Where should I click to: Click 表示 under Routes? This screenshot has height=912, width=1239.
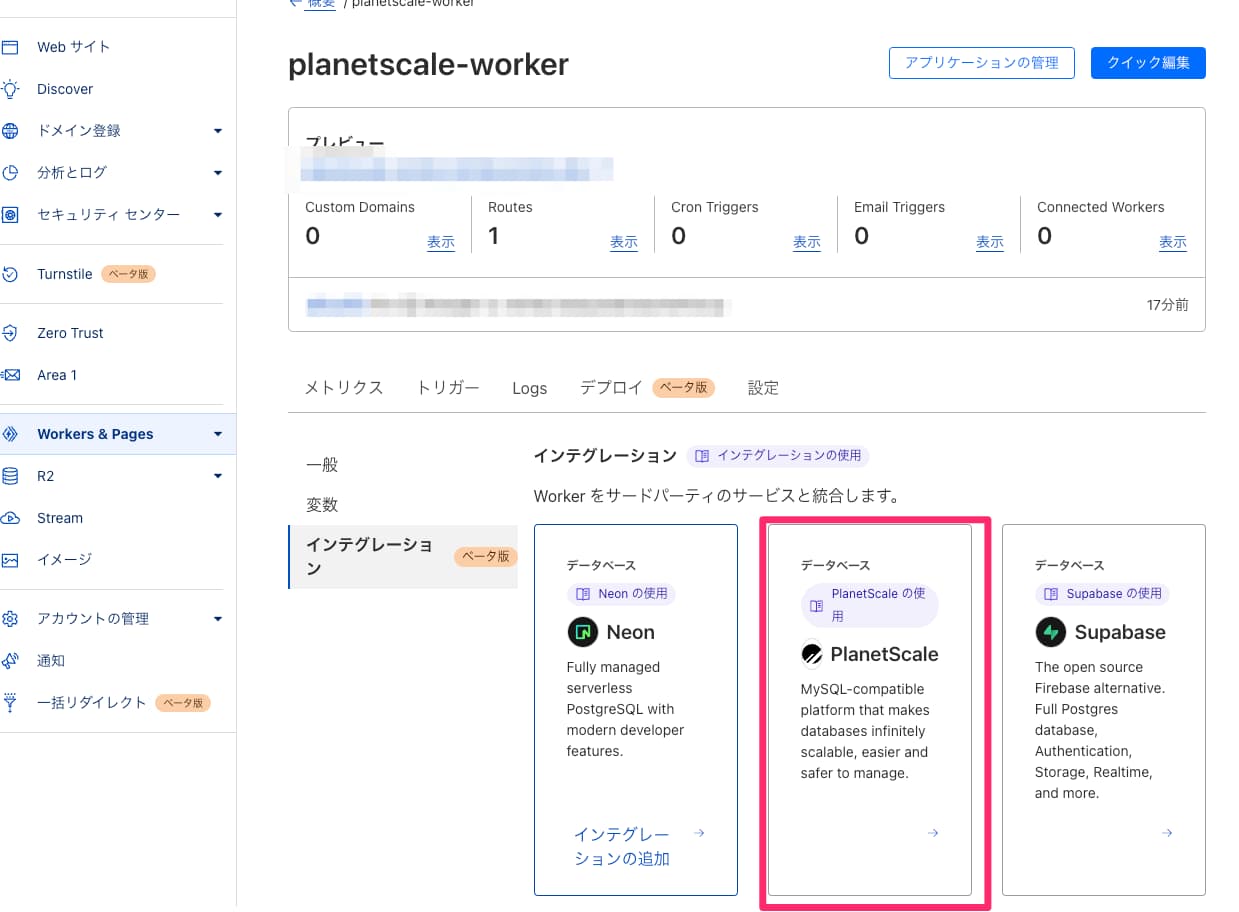point(623,242)
